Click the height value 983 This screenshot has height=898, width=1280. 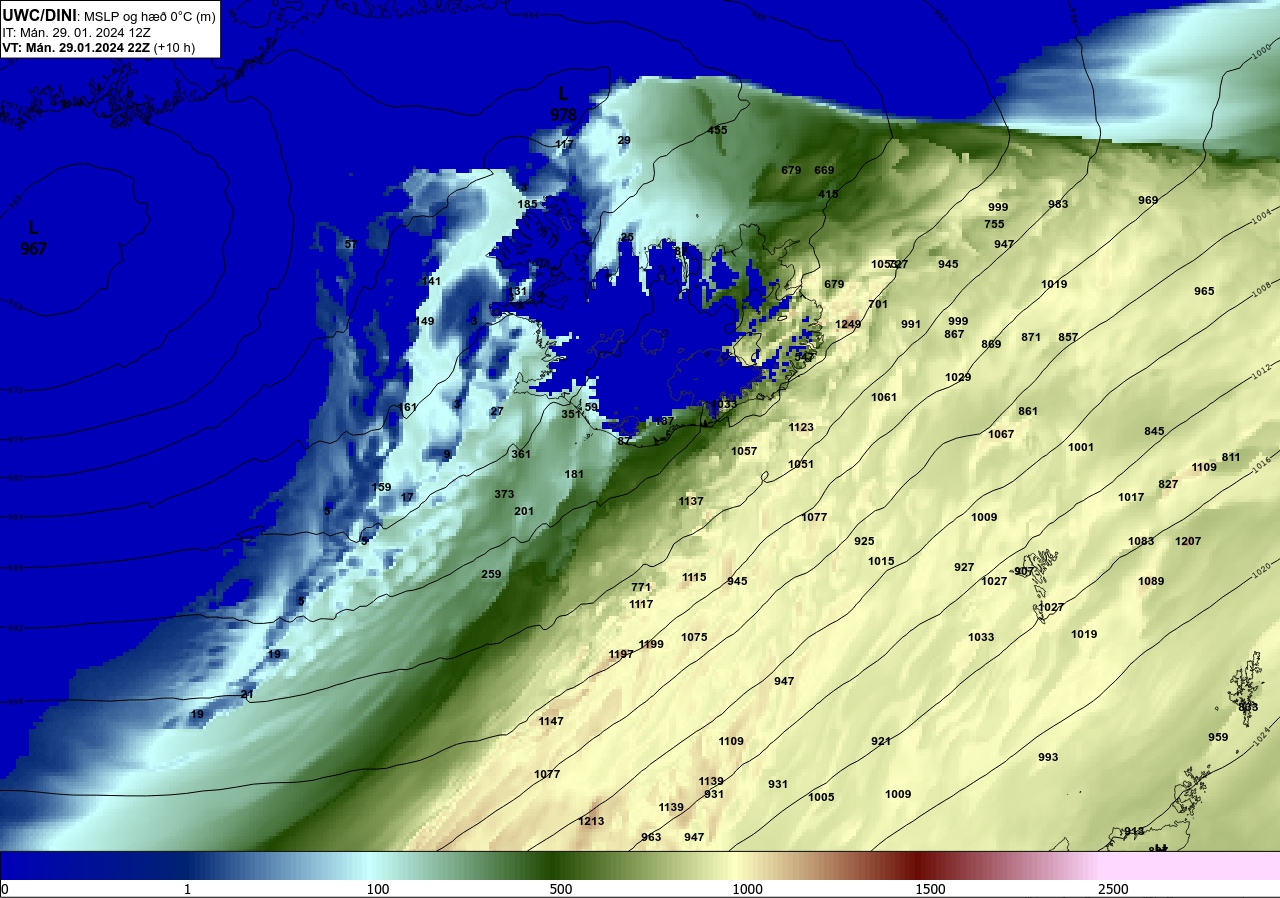coord(1058,204)
